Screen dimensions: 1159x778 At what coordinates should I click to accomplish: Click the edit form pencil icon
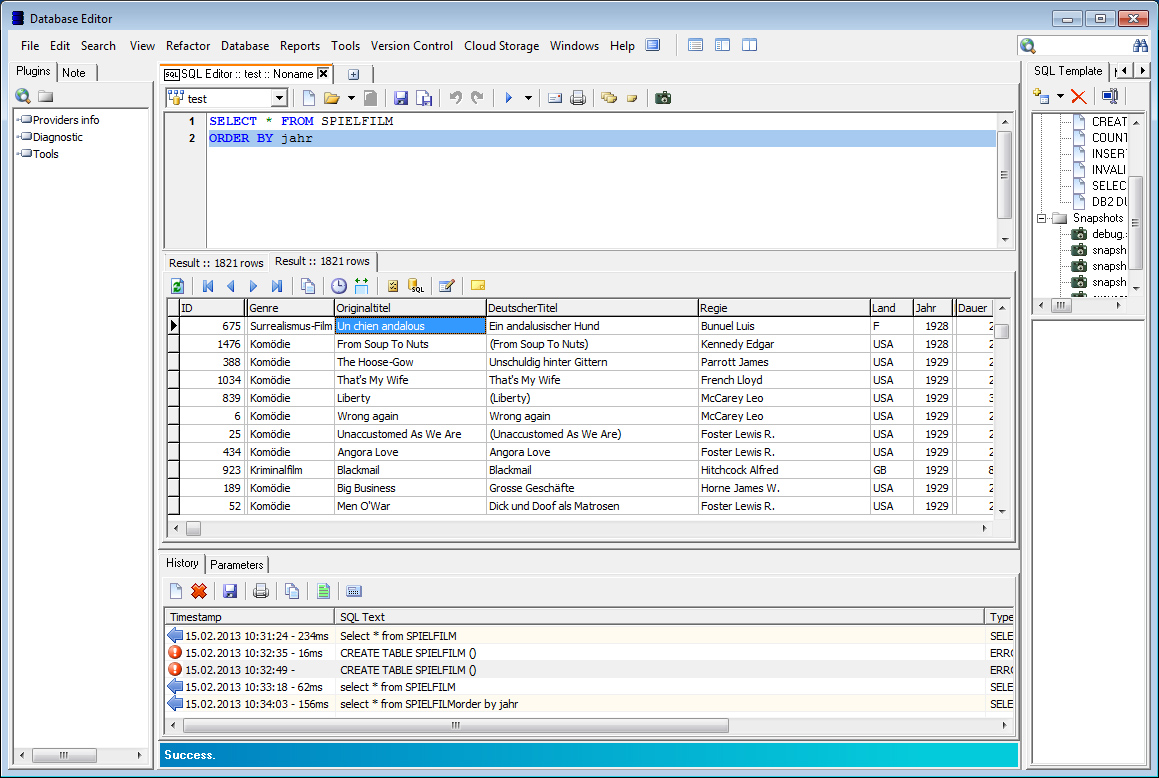(x=446, y=286)
